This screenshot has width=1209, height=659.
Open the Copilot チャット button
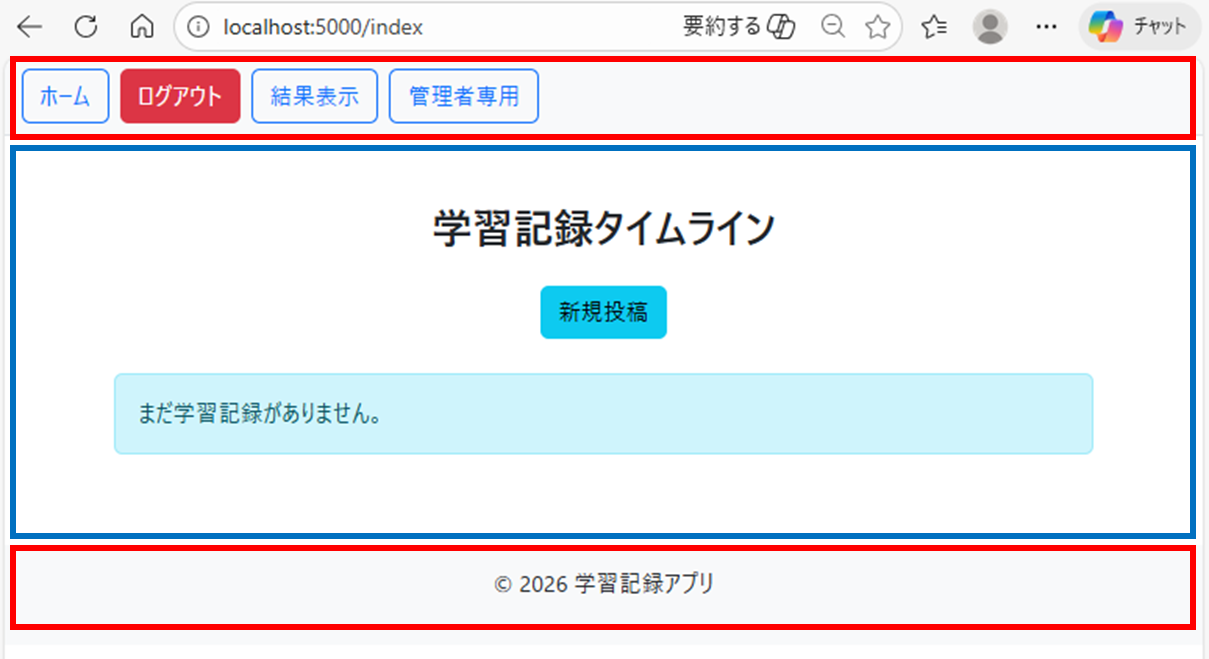[x=1139, y=27]
